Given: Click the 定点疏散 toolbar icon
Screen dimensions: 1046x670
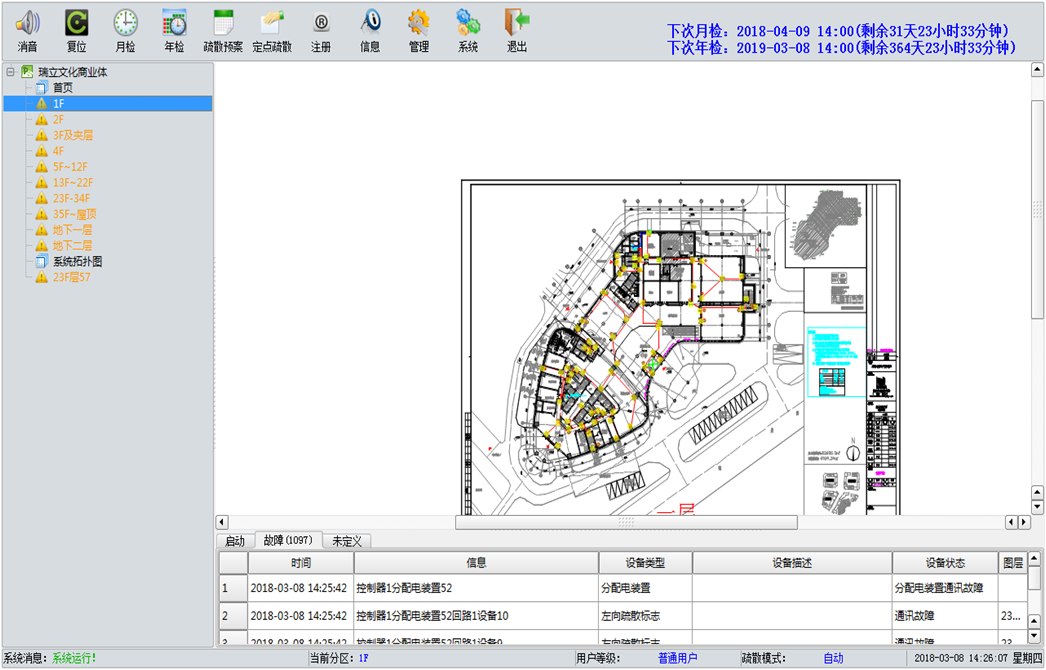Looking at the screenshot, I should [272, 23].
